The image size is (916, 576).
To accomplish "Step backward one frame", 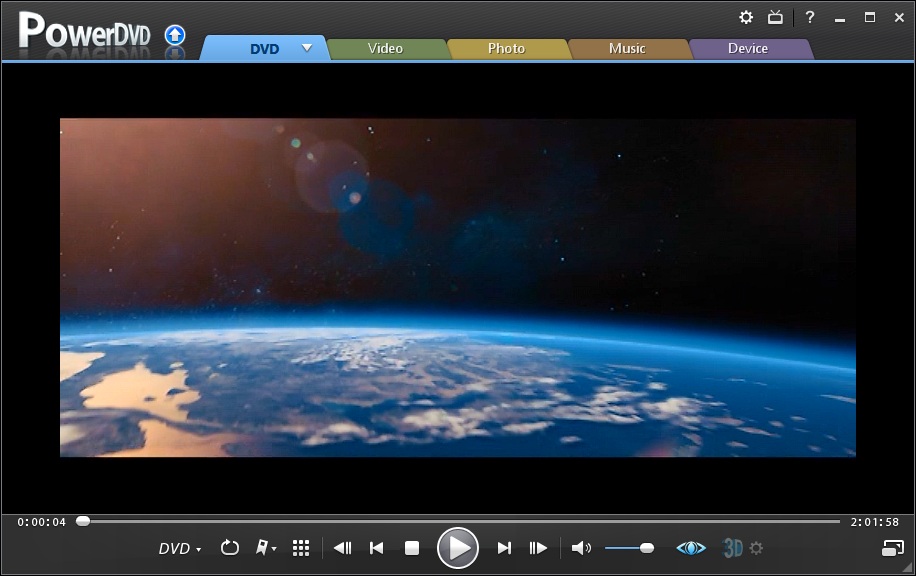I will click(342, 548).
